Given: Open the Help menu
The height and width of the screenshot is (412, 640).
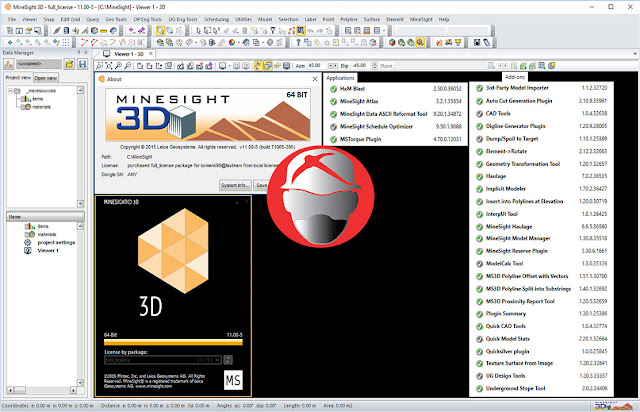Looking at the screenshot, I should pos(444,19).
